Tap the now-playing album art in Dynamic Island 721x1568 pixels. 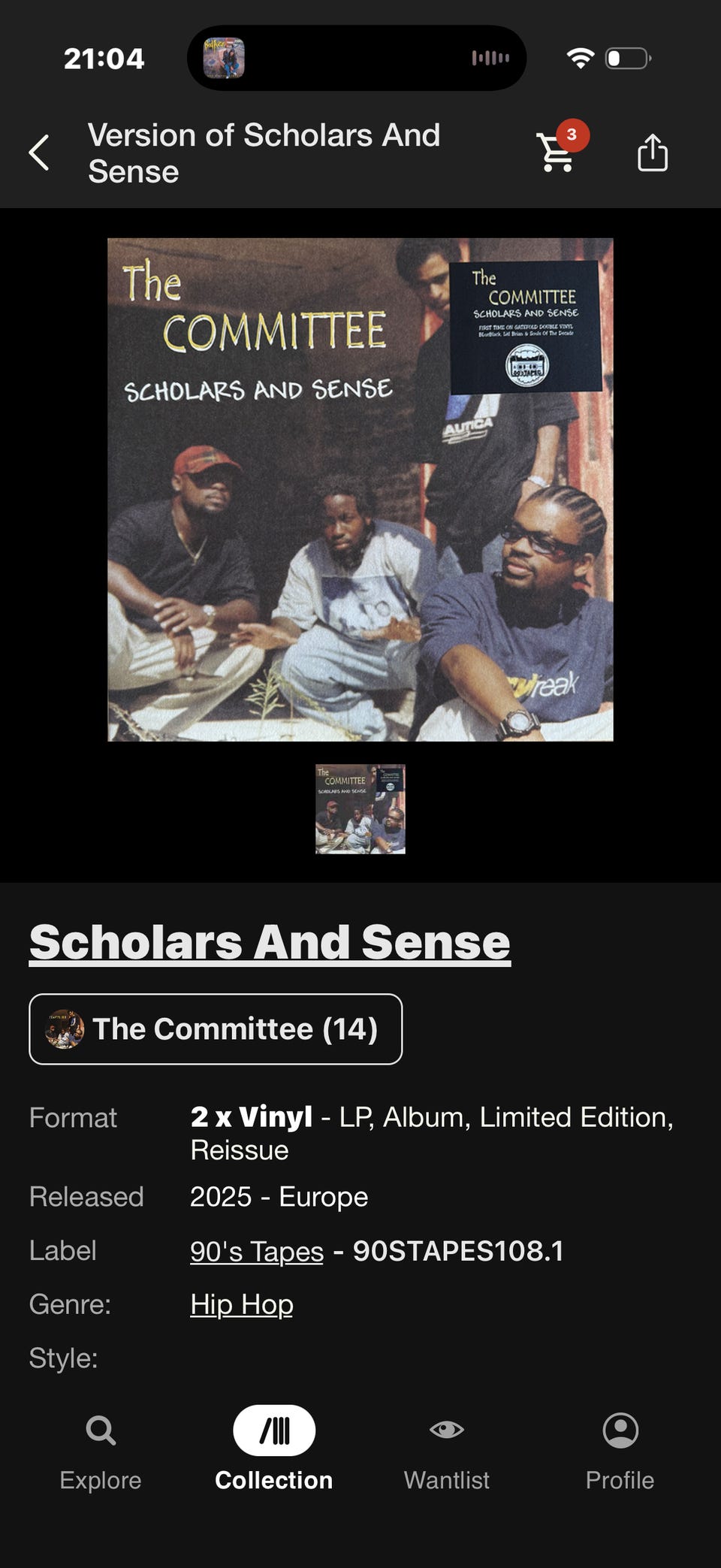coord(224,58)
